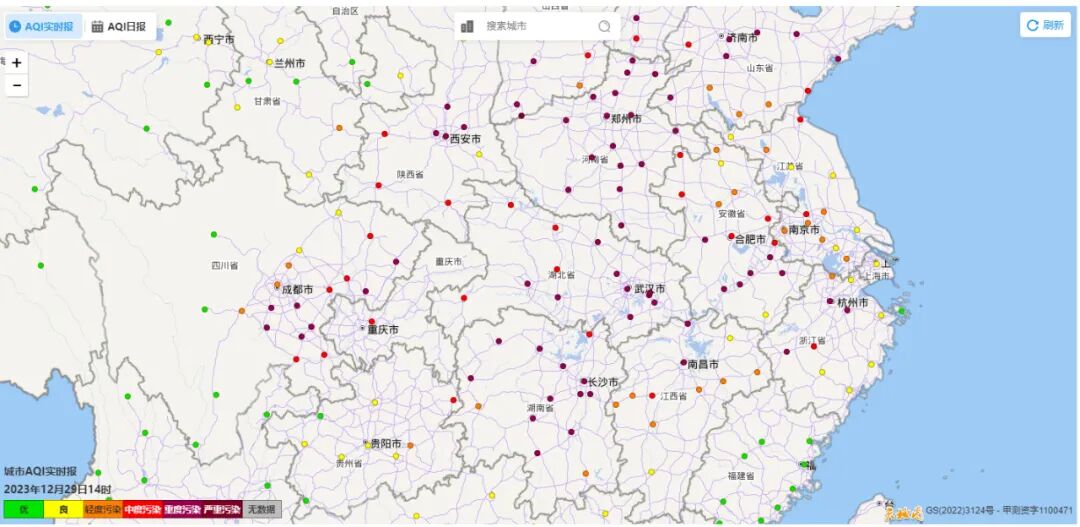Click the 福建省 province label

point(741,476)
